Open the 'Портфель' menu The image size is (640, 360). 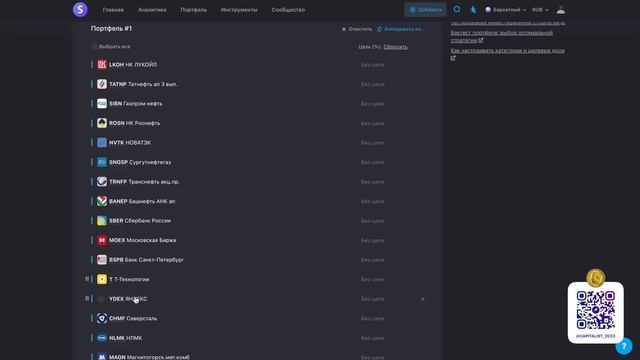click(193, 10)
